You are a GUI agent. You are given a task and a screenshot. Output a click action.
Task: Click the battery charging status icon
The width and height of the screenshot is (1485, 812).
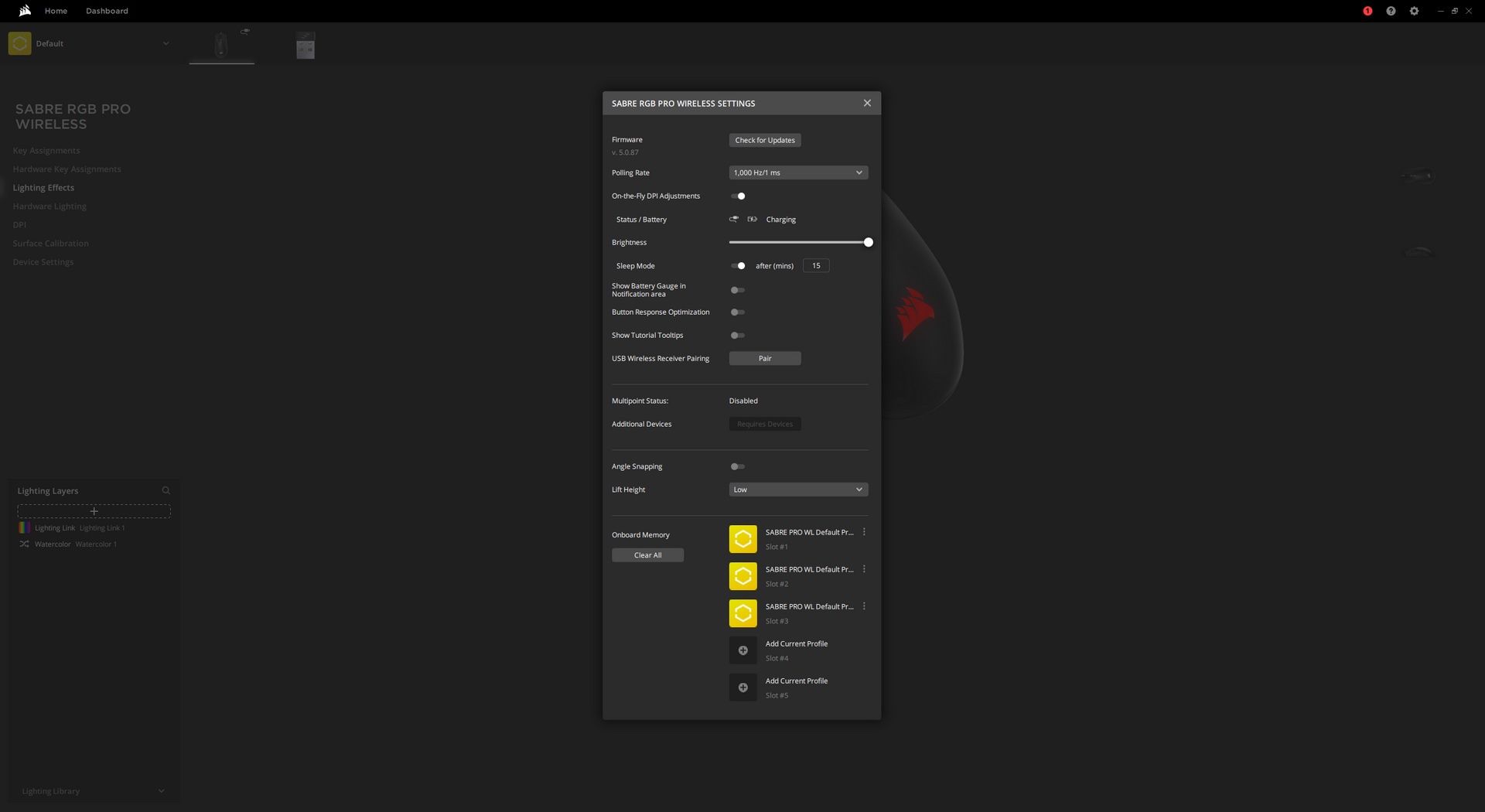[x=752, y=219]
